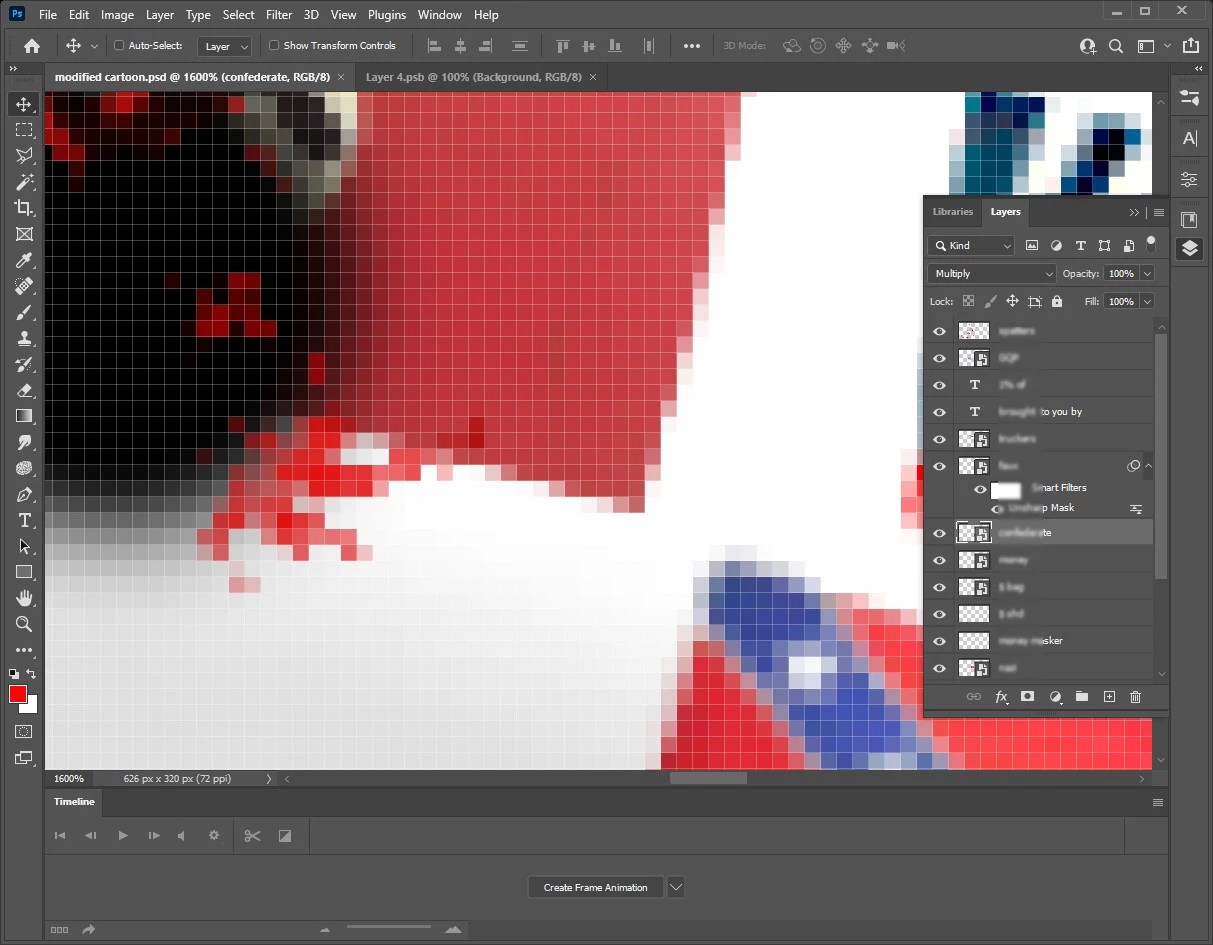Hide the topmost spatters layer
1213x945 pixels.
point(939,331)
